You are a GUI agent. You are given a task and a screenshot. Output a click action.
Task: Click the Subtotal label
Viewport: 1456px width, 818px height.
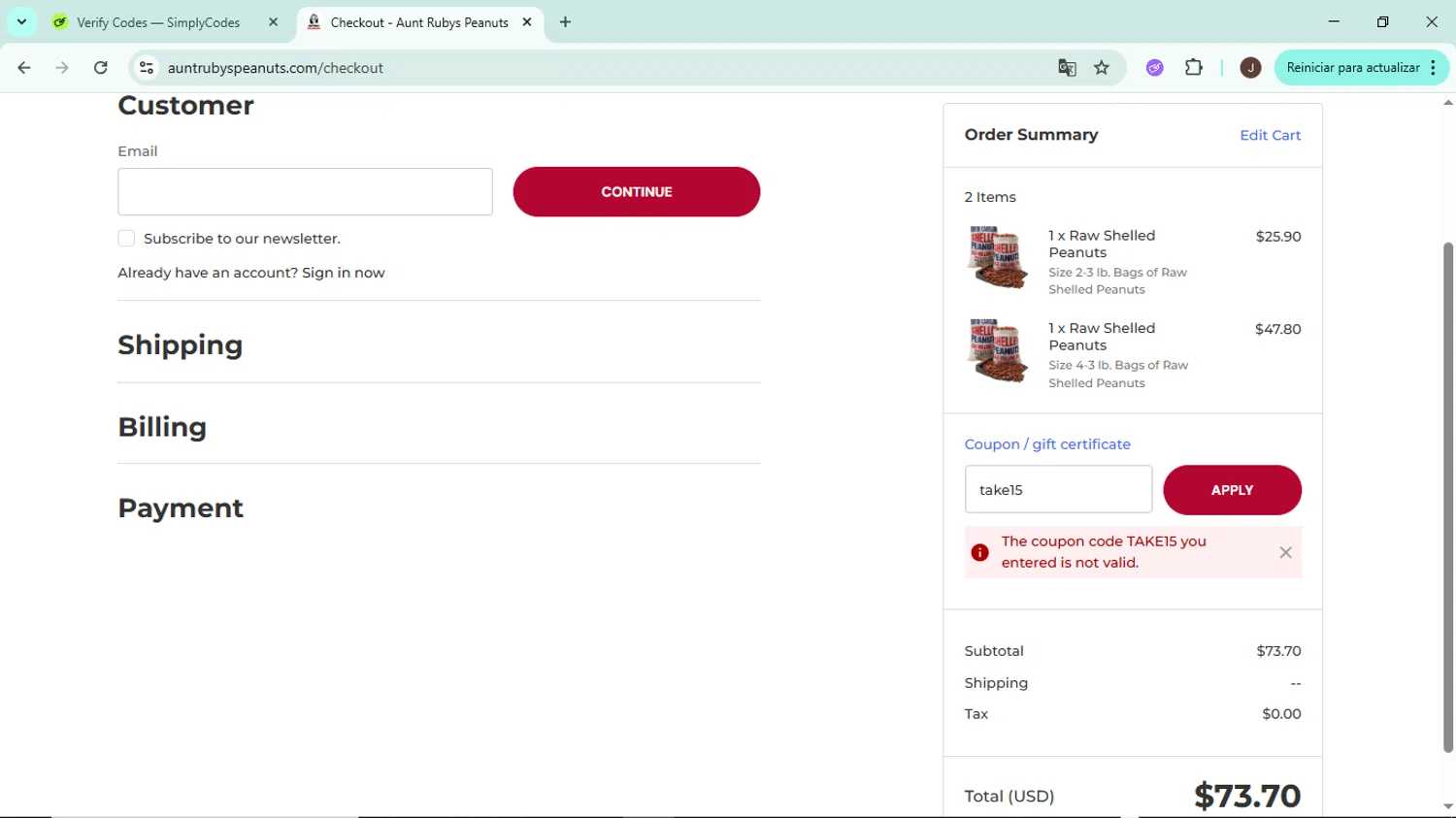coord(994,651)
